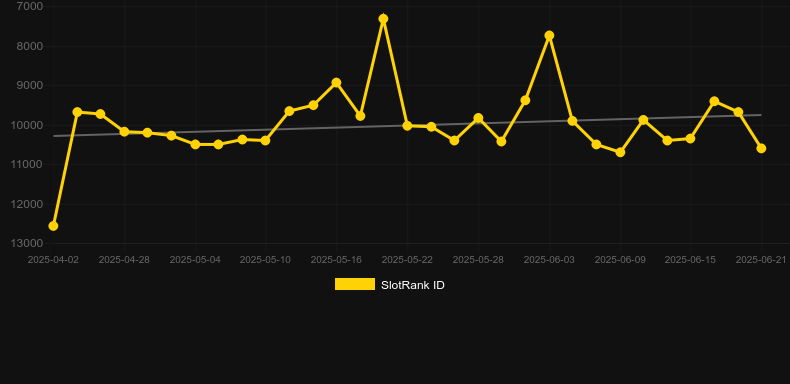
Task: Click the 2025-04-02 x-axis date label
Action: [x=53, y=260]
